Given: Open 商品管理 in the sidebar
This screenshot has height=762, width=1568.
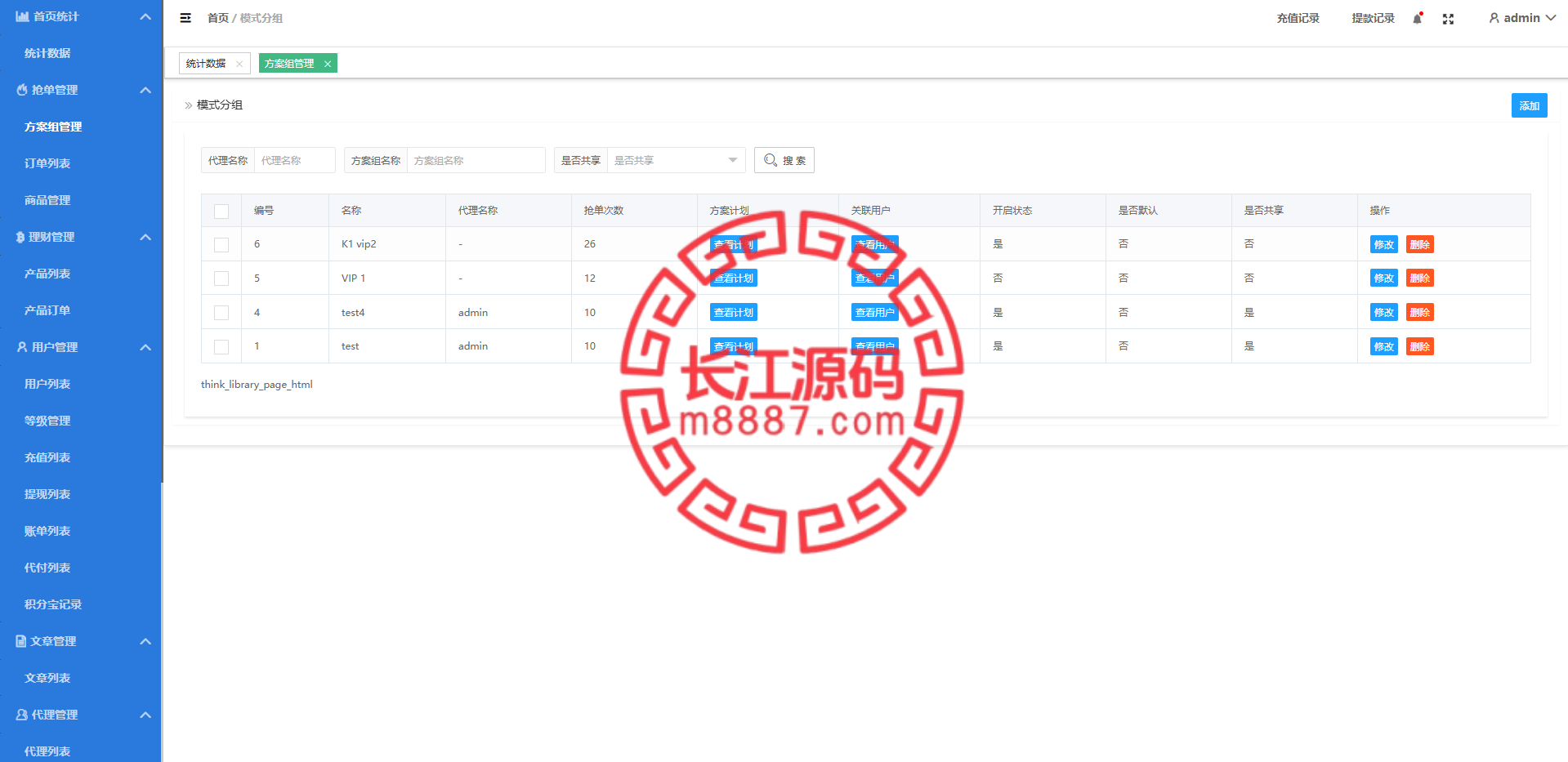Looking at the screenshot, I should 47,200.
